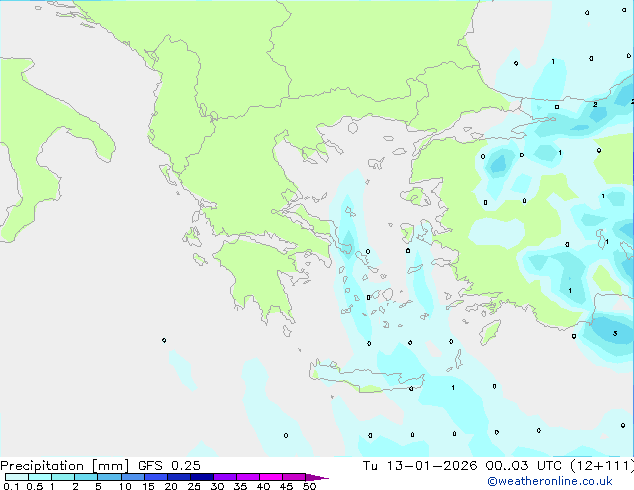
Task: Click the '40' legend scale label
Action: 263,486
